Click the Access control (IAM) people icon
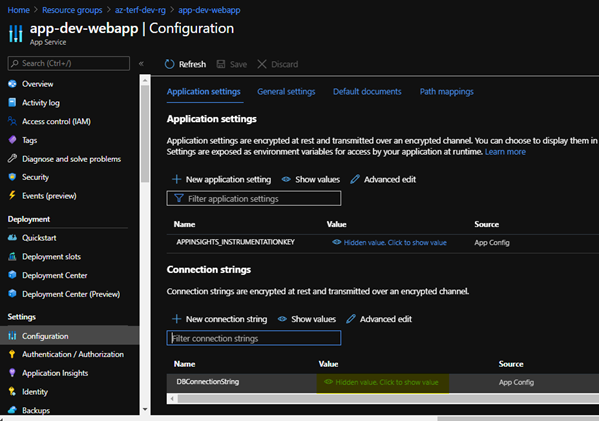This screenshot has width=599, height=421. pyautogui.click(x=12, y=121)
